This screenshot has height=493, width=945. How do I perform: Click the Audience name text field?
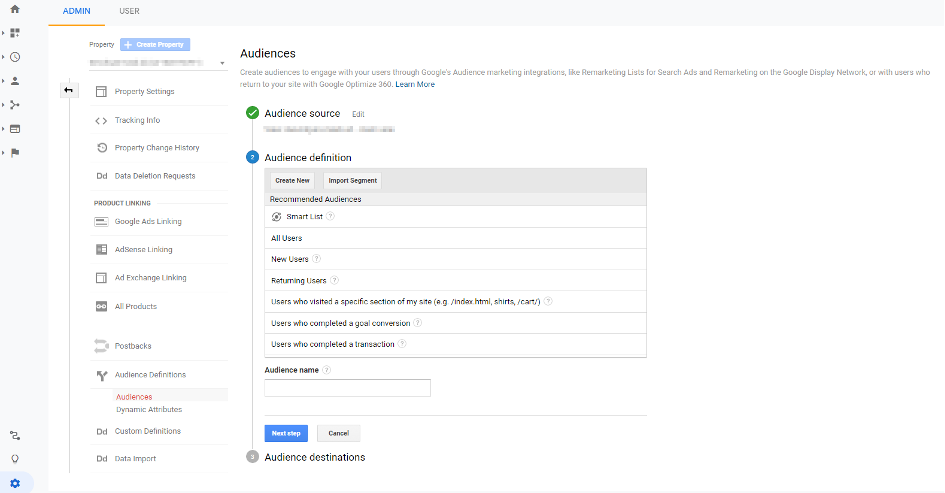tap(347, 388)
